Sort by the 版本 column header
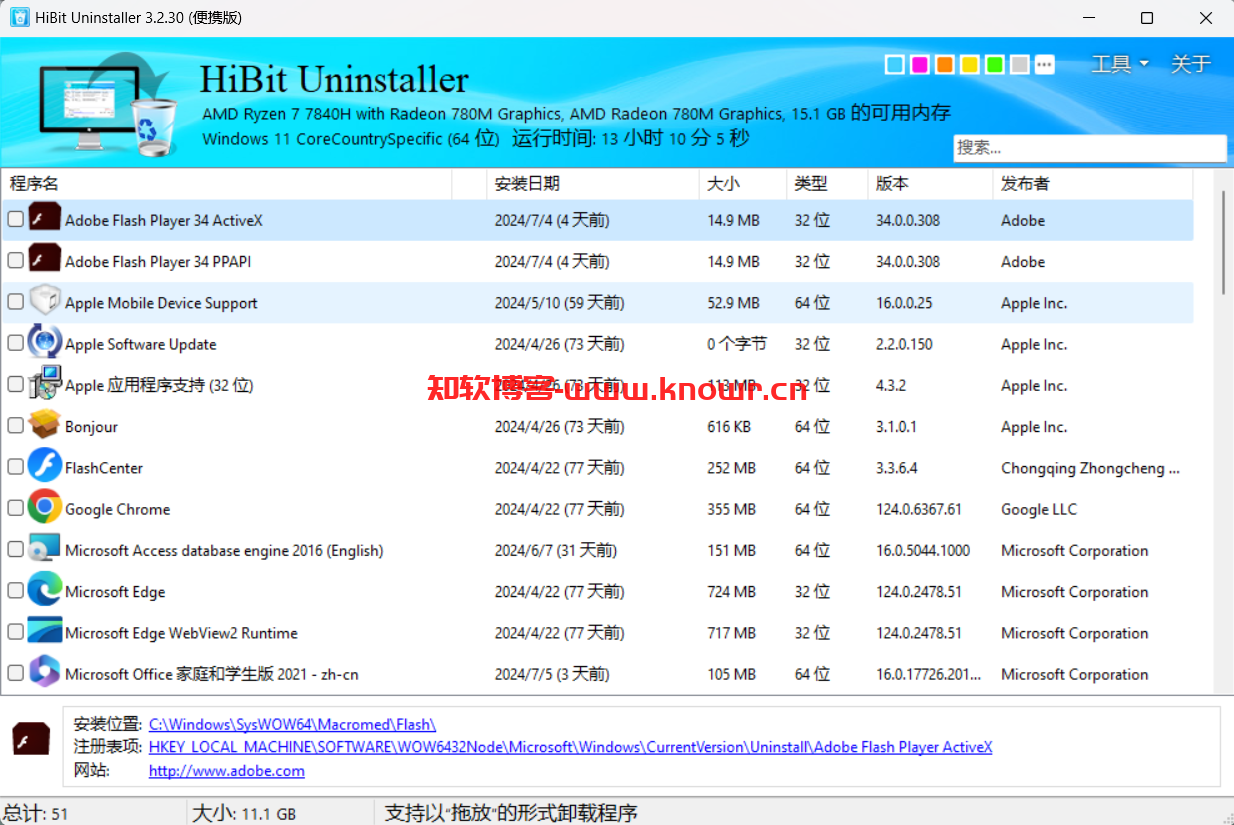Viewport: 1234px width, 825px height. (930, 184)
